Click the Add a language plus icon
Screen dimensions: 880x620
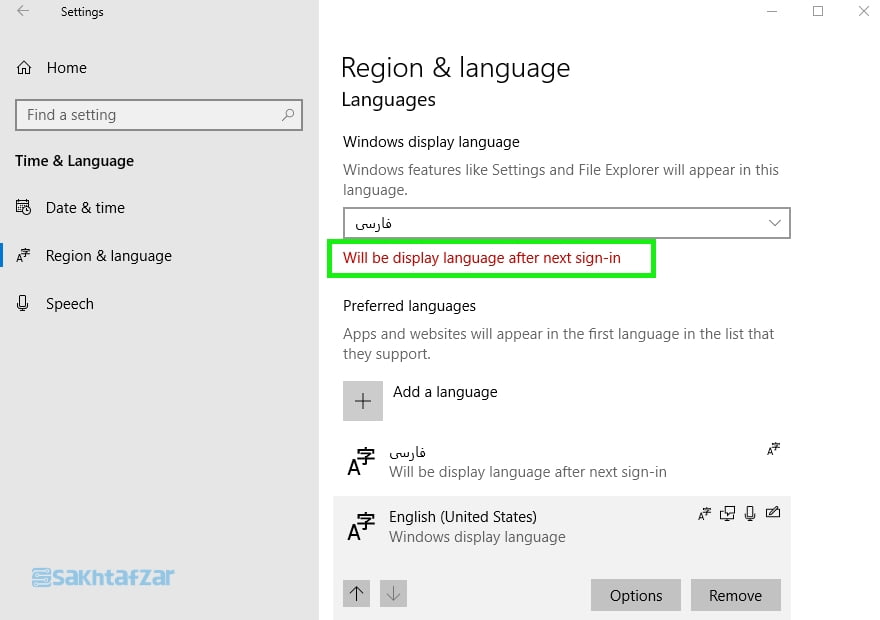point(363,401)
